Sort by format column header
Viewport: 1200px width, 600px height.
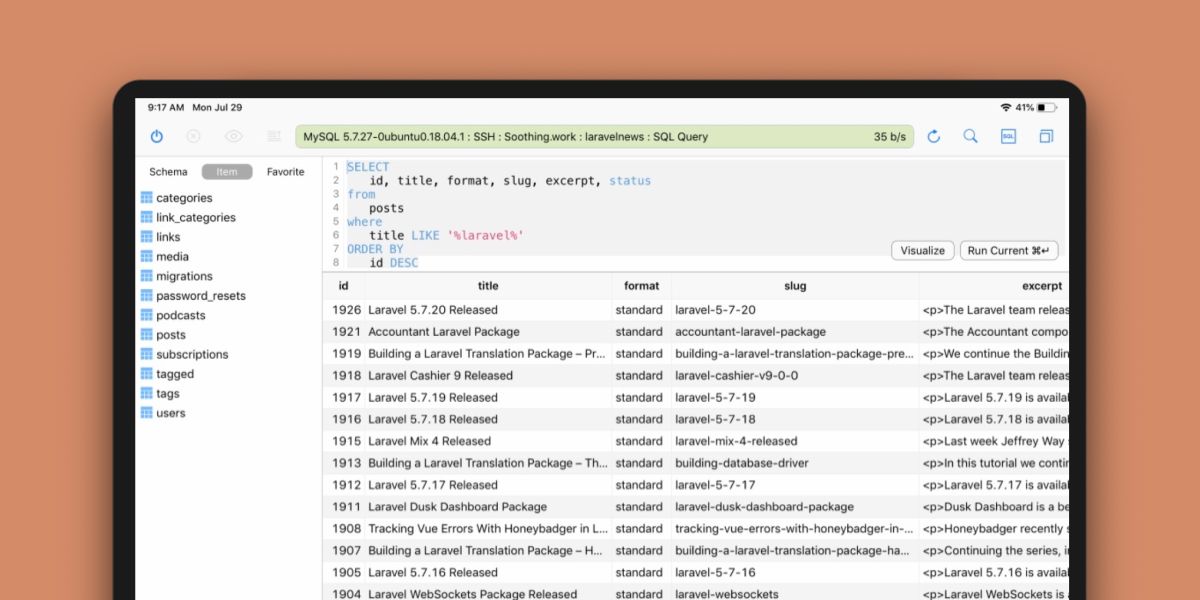(641, 286)
